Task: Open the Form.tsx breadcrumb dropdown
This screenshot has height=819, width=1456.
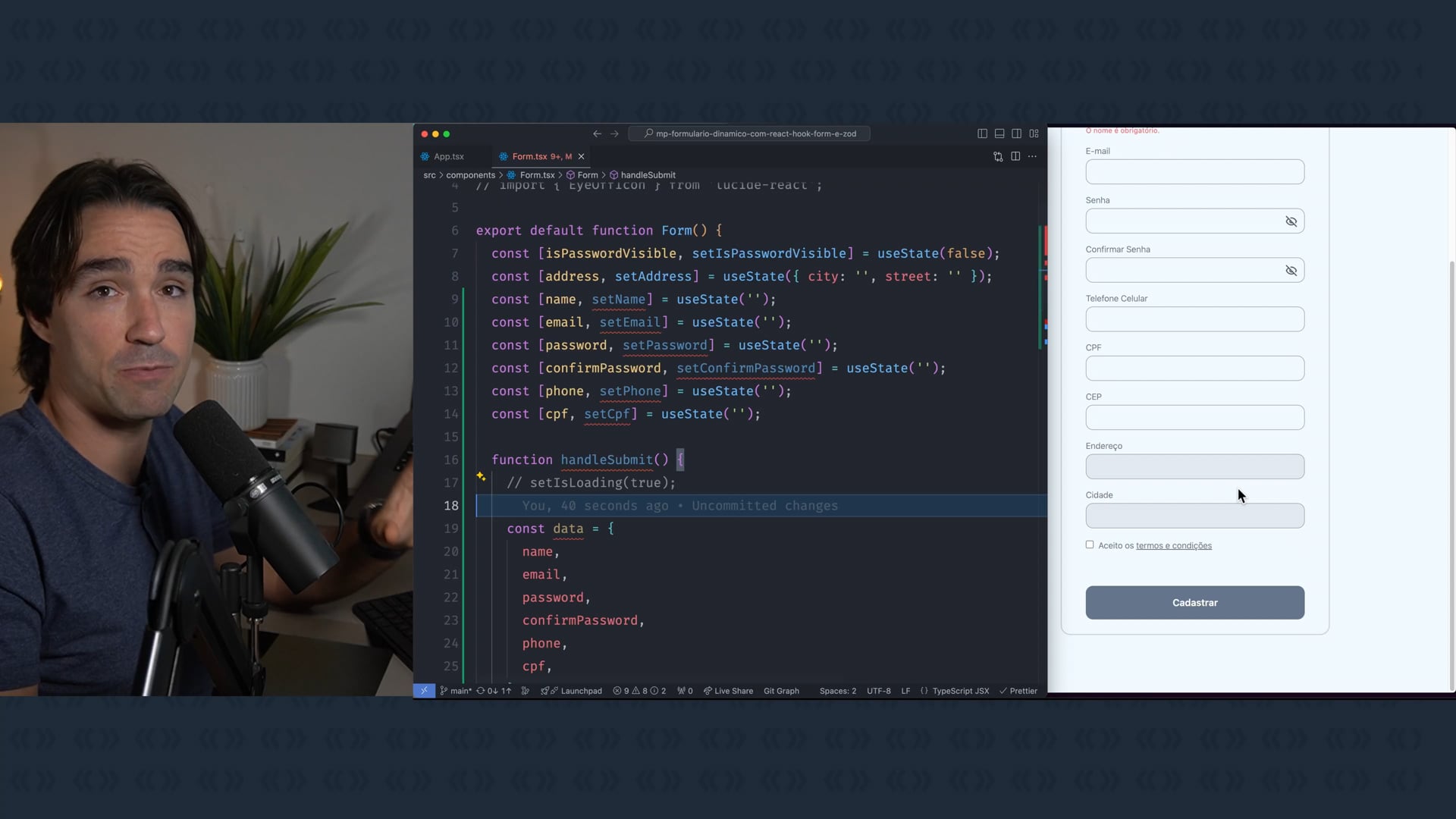Action: click(537, 175)
